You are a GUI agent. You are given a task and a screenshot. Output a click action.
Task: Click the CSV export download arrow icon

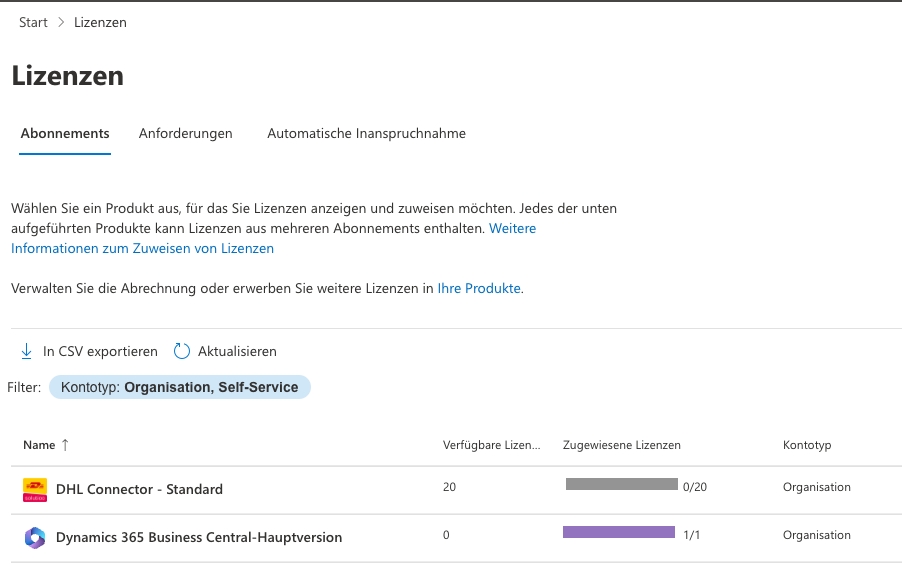click(x=27, y=351)
